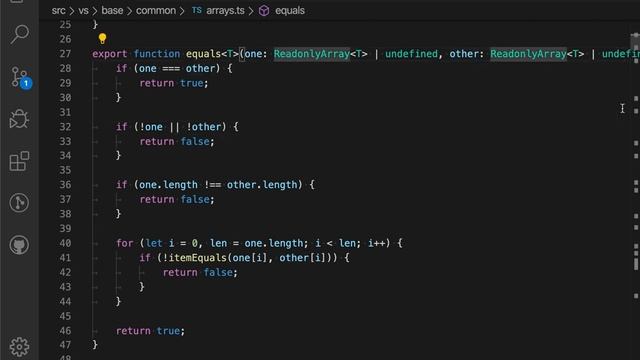Open the Manage gear settings
Viewport: 640px width, 360px height.
19,347
